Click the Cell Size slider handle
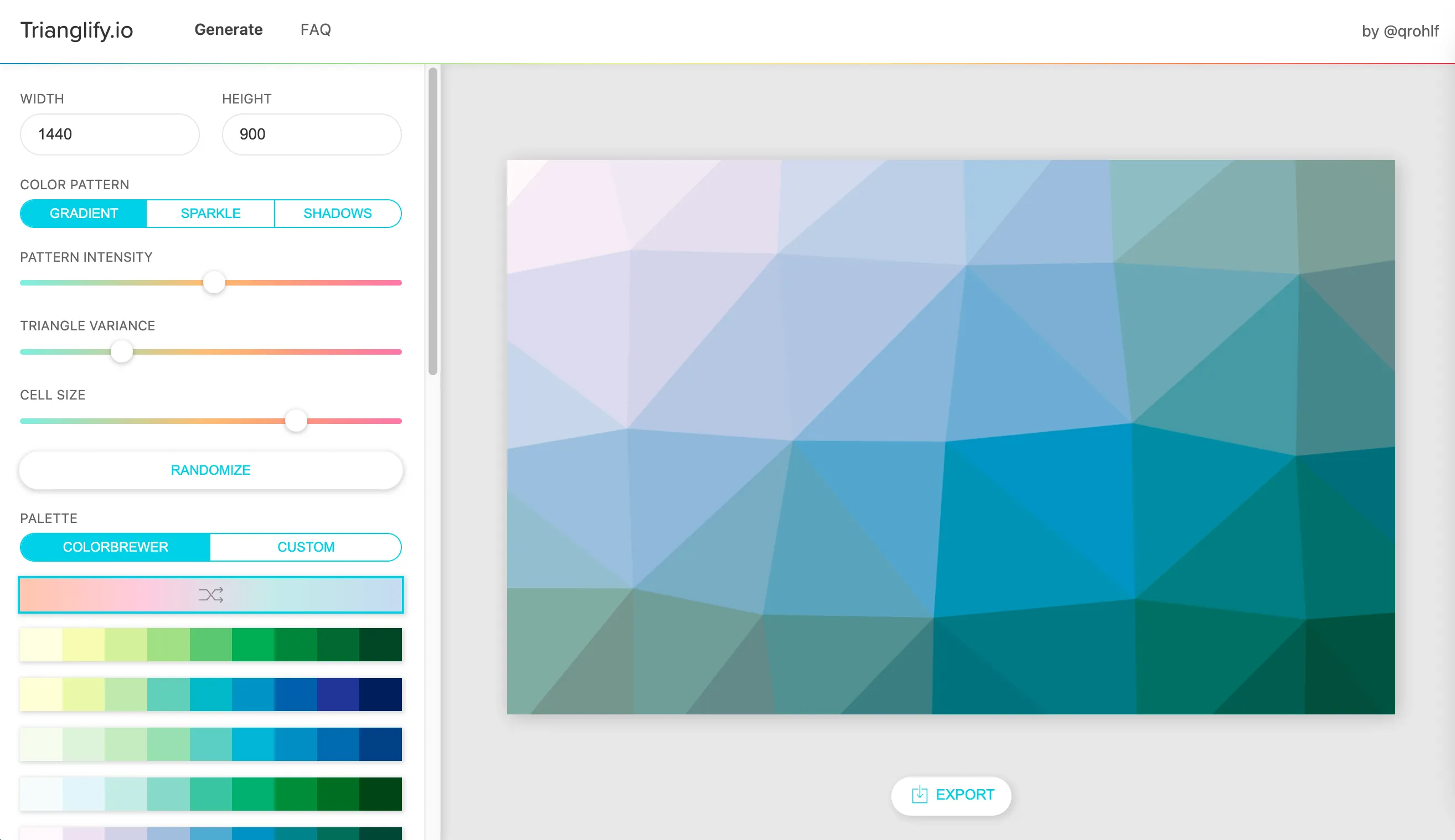Image resolution: width=1455 pixels, height=840 pixels. tap(296, 421)
